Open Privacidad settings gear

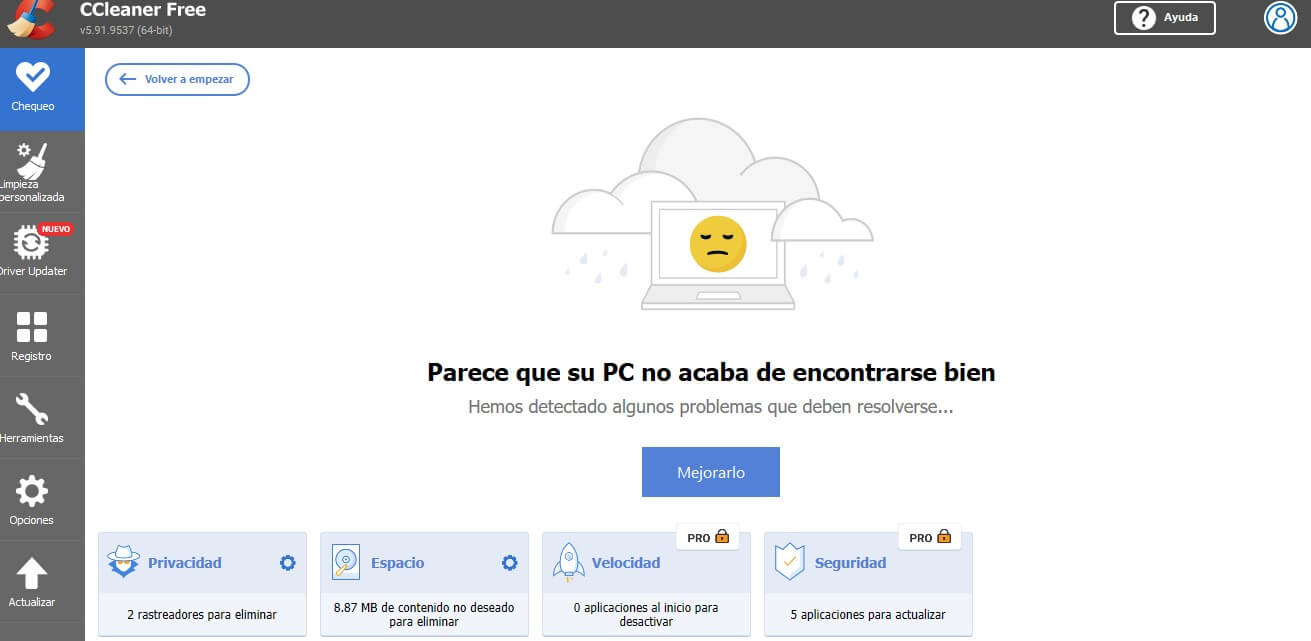point(288,563)
